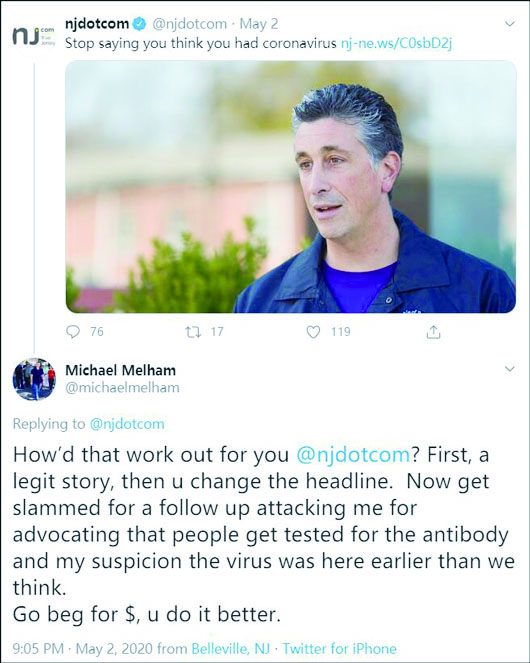Screen dimensions: 530x663
Task: Click the reply speech bubble icon
Action: click(73, 332)
